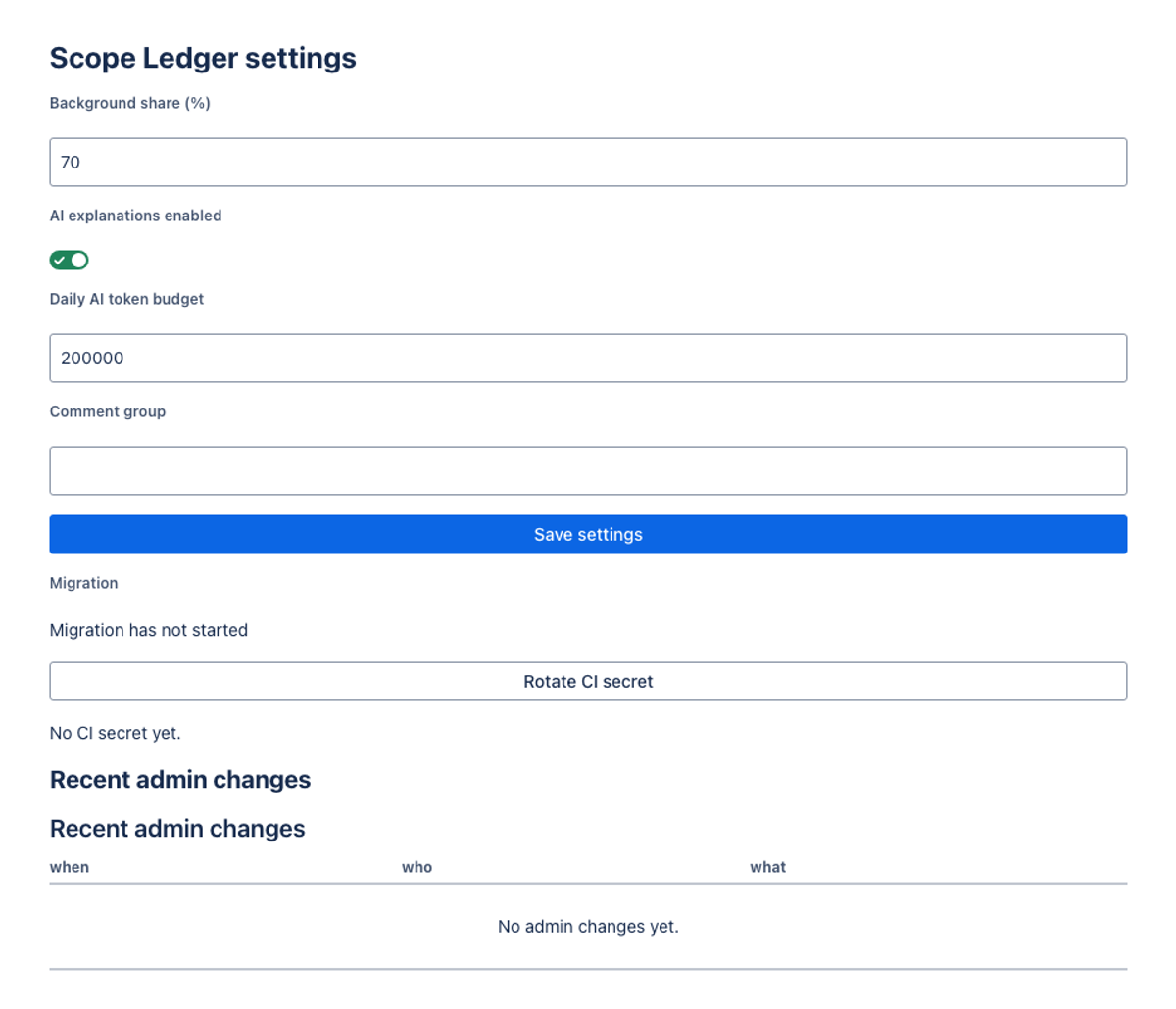The image size is (1176, 1009).
Task: Click the Comment group label
Action: (x=108, y=411)
